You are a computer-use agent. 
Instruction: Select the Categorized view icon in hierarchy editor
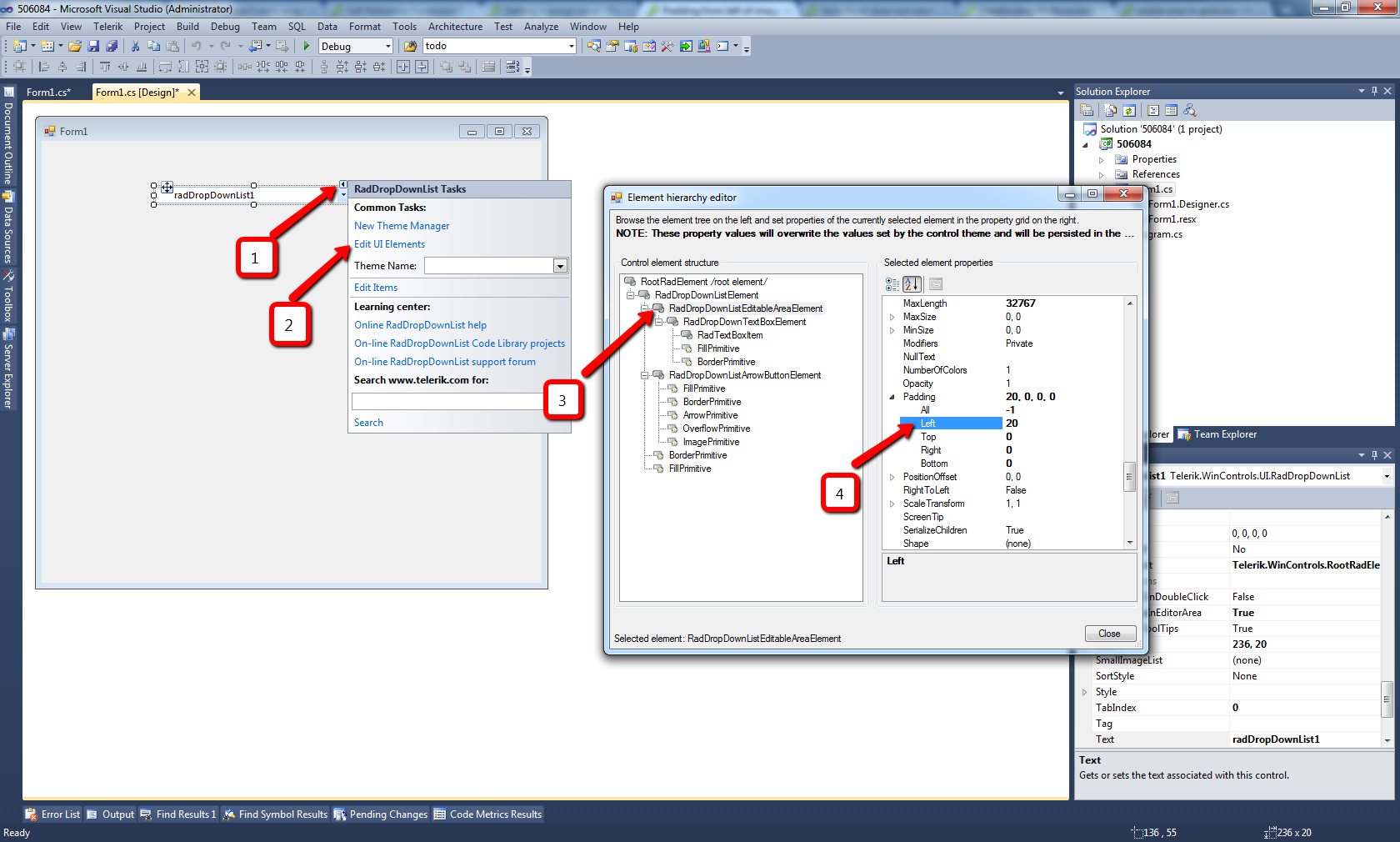click(x=892, y=284)
